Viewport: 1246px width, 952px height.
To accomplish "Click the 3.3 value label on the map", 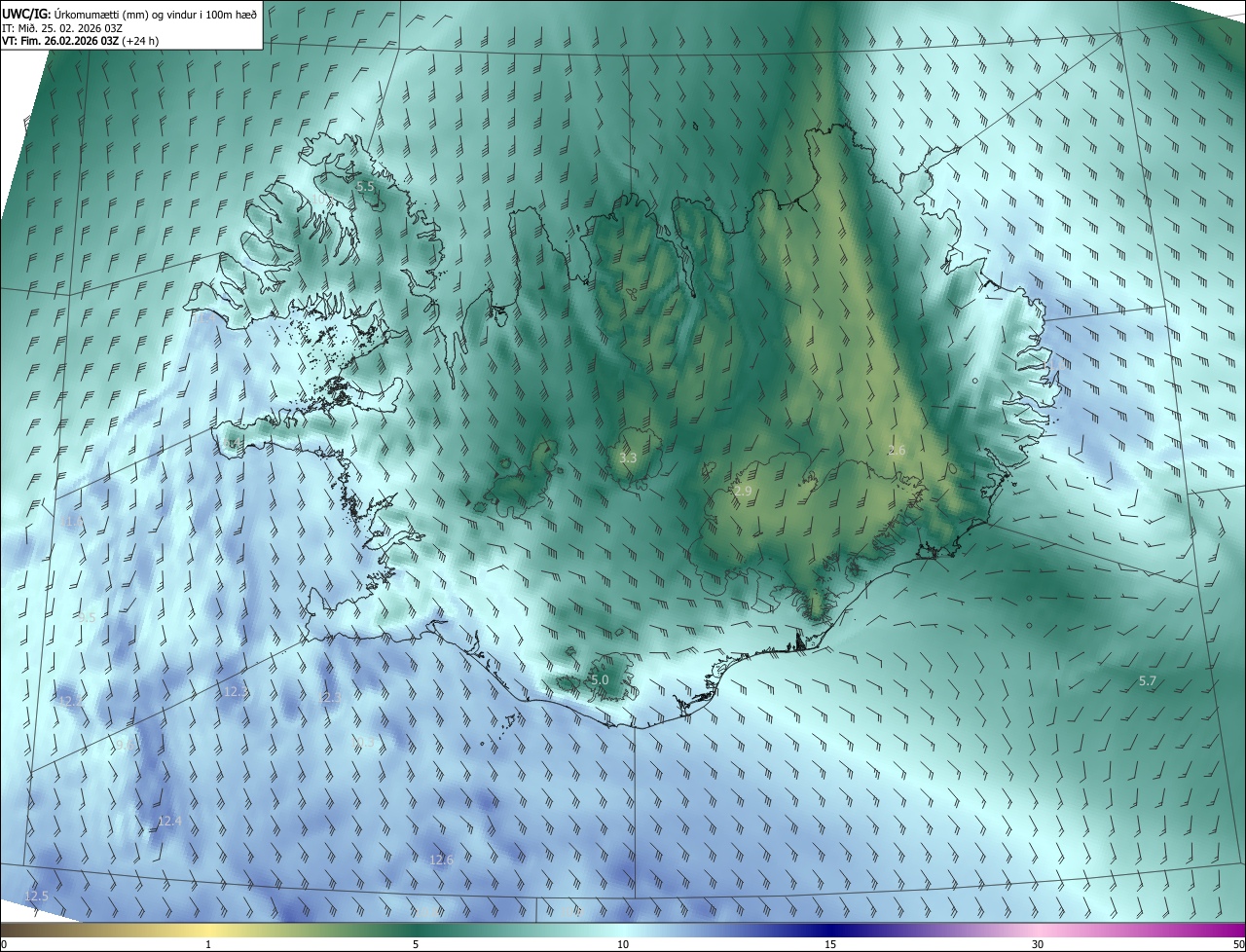I will coord(628,458).
